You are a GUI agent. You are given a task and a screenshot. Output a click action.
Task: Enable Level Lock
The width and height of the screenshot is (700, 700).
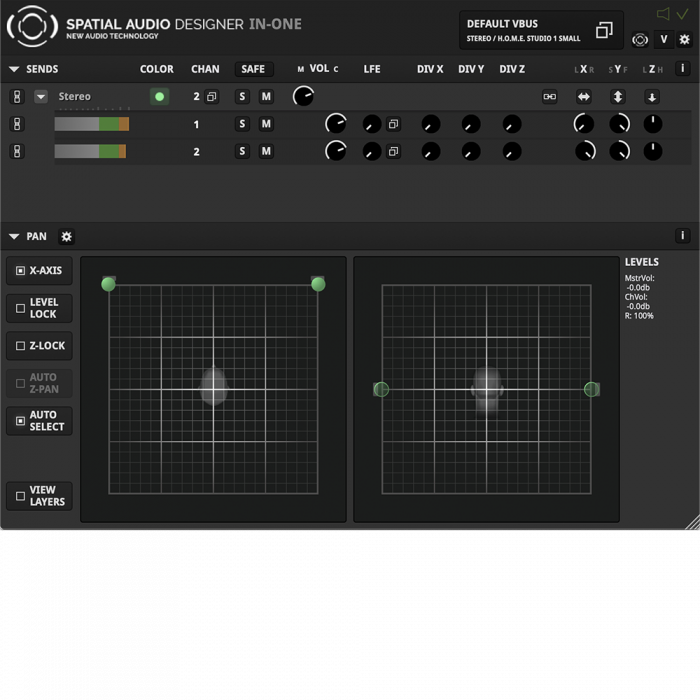pos(39,308)
